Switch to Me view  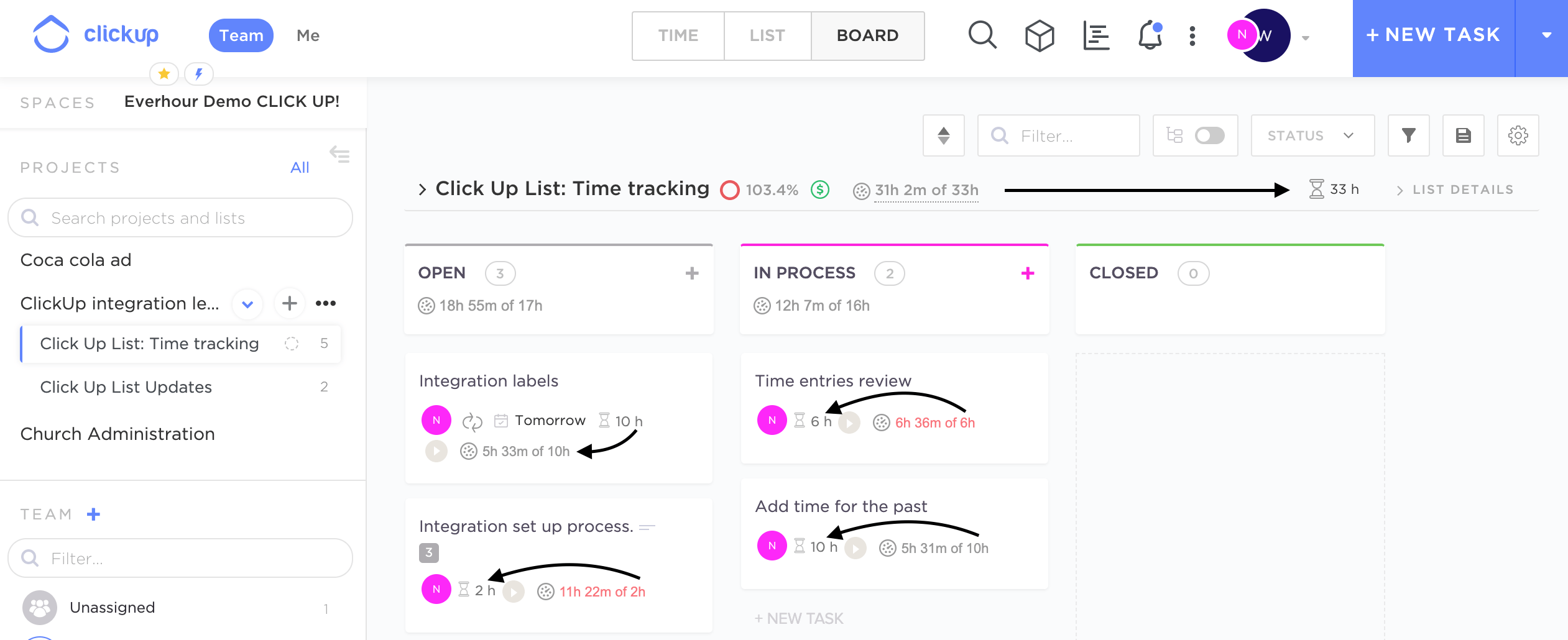[x=308, y=35]
